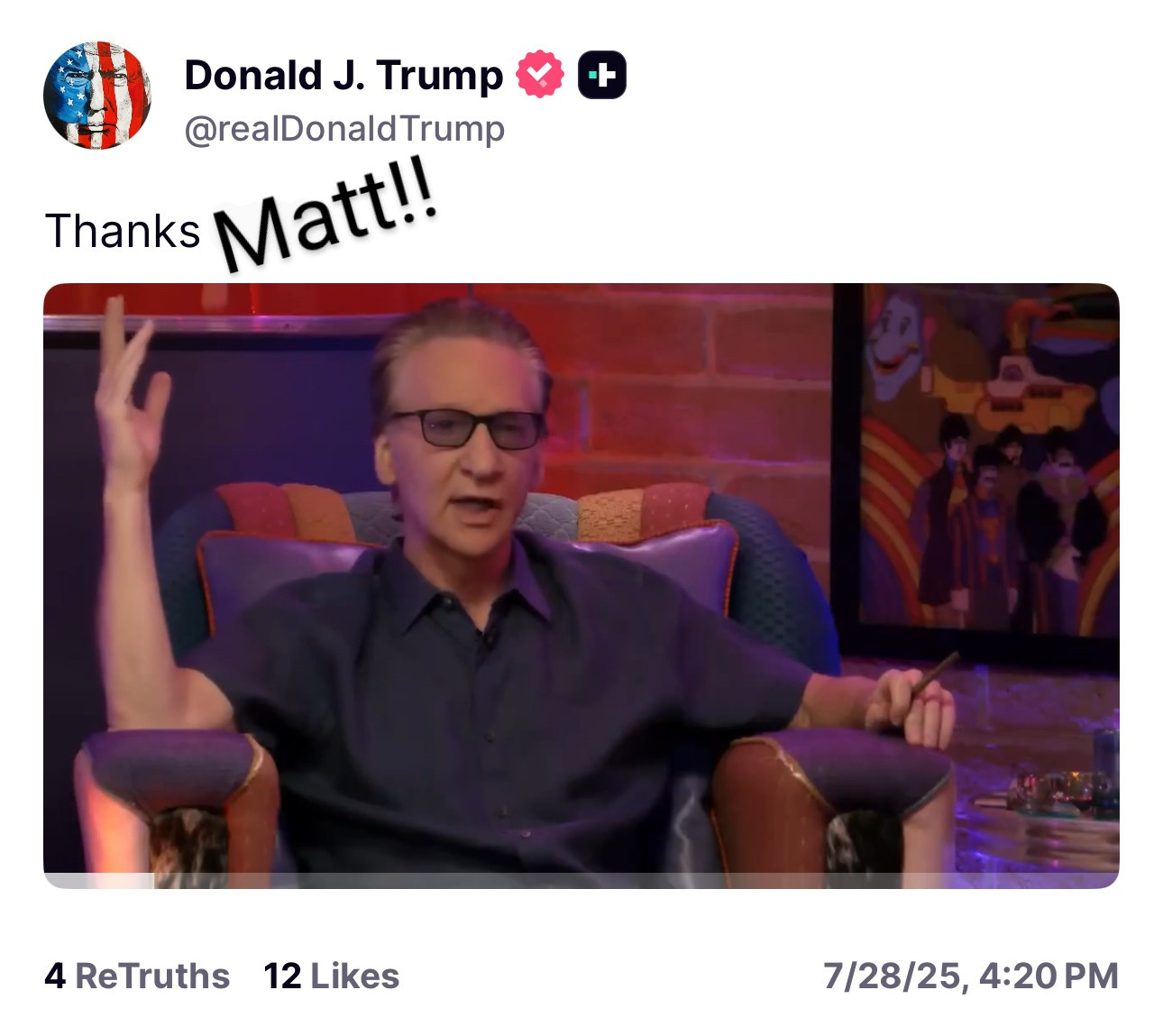
Task: Click the video progress bar track
Action: tap(581, 880)
